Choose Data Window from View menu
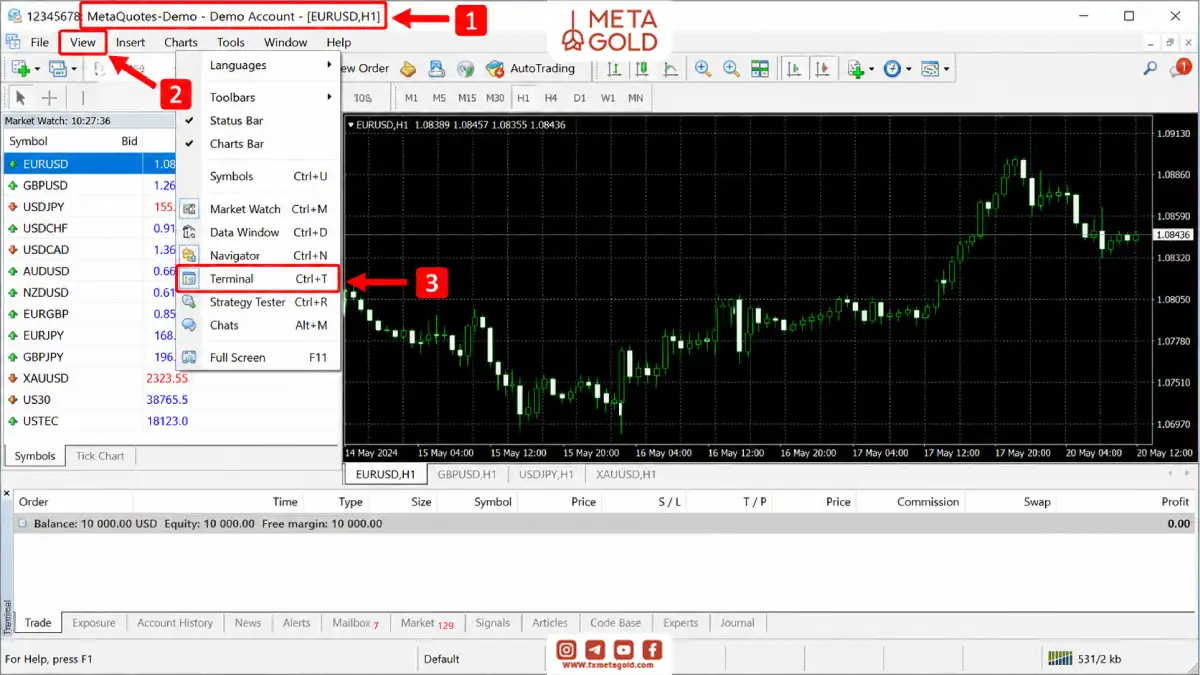The image size is (1200, 675). (x=259, y=232)
